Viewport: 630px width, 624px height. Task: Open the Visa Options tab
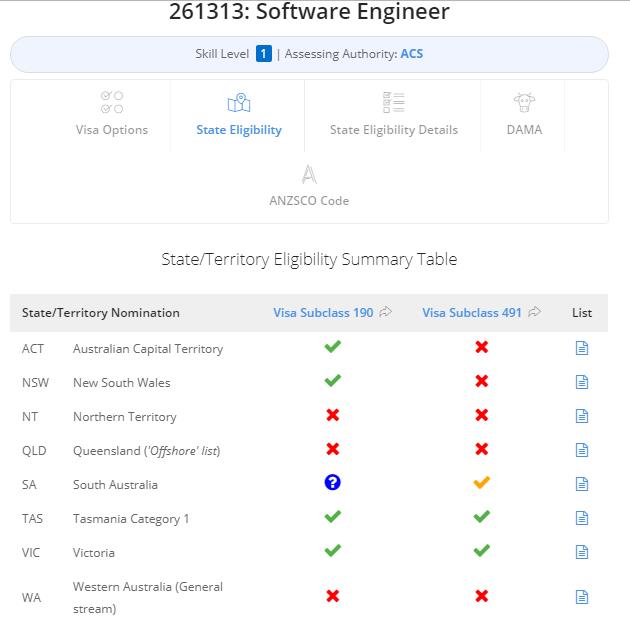(x=112, y=115)
